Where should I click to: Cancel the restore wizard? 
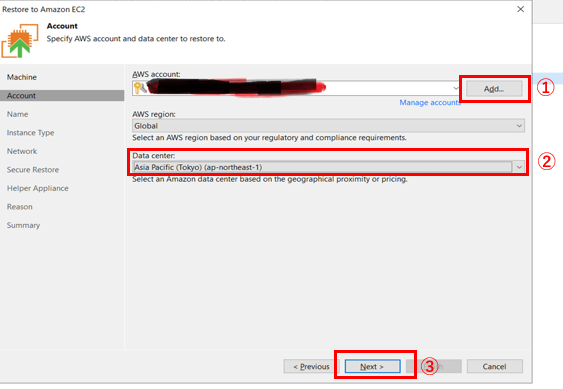coord(494,366)
